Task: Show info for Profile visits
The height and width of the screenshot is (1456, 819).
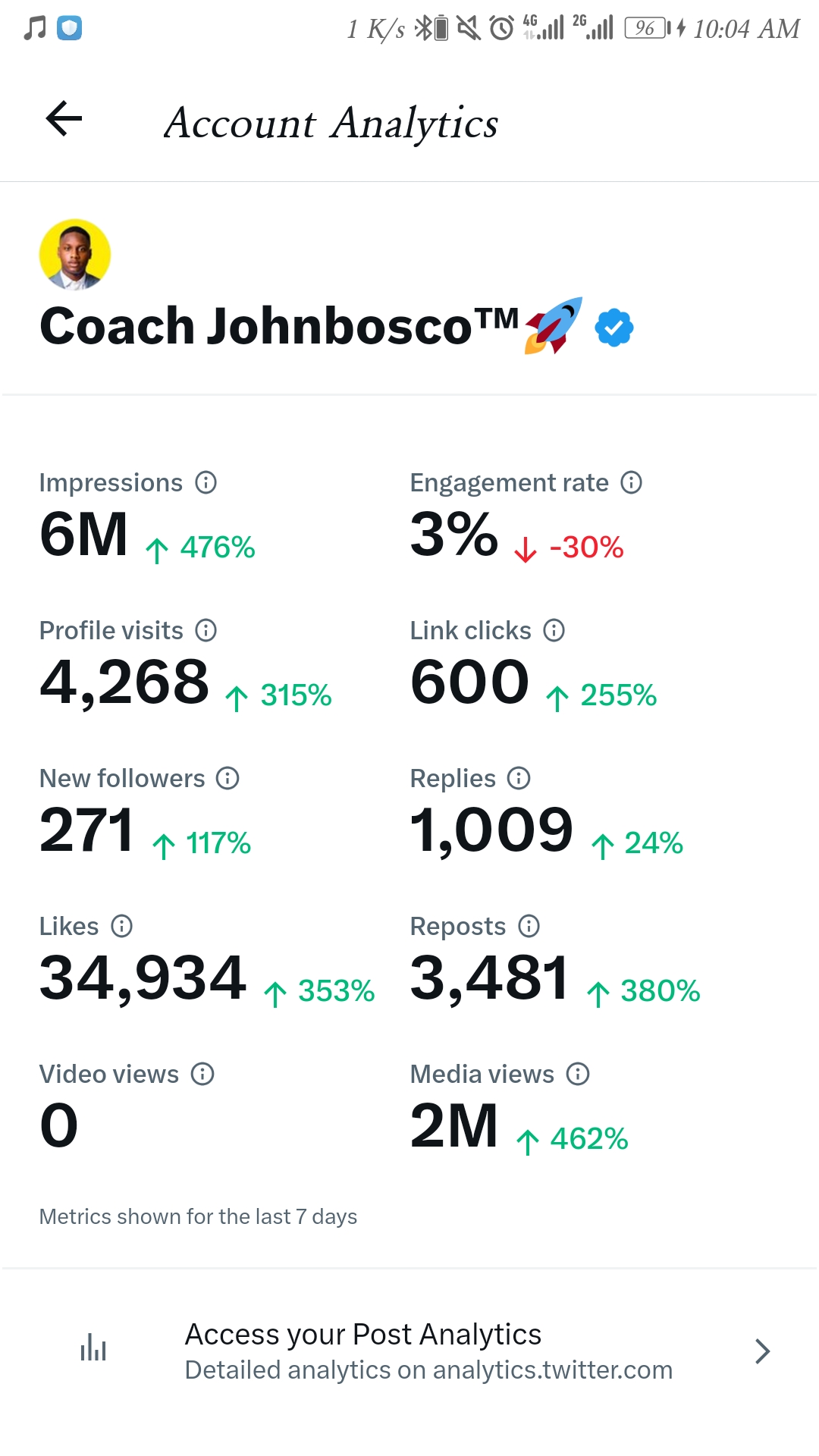Action: pyautogui.click(x=206, y=630)
